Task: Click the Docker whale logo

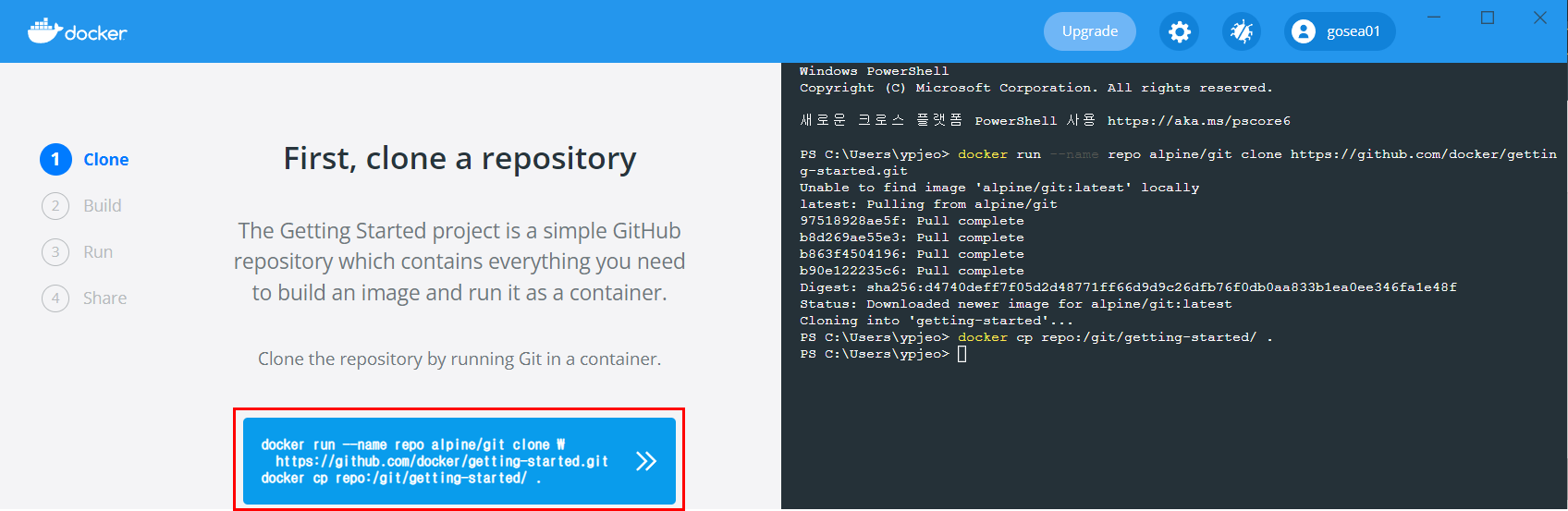Action: point(77,31)
